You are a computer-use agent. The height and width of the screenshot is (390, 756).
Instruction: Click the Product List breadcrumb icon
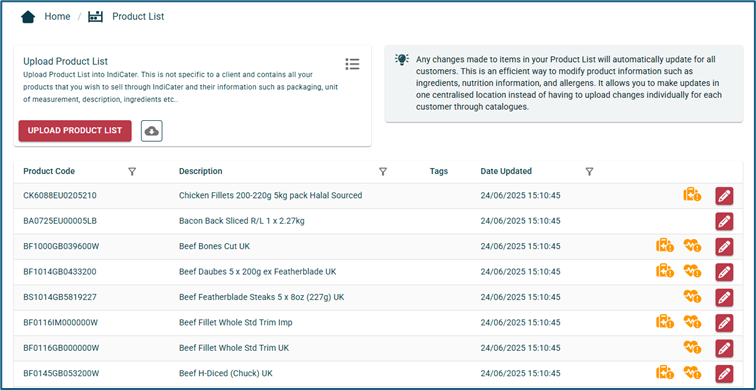95,17
